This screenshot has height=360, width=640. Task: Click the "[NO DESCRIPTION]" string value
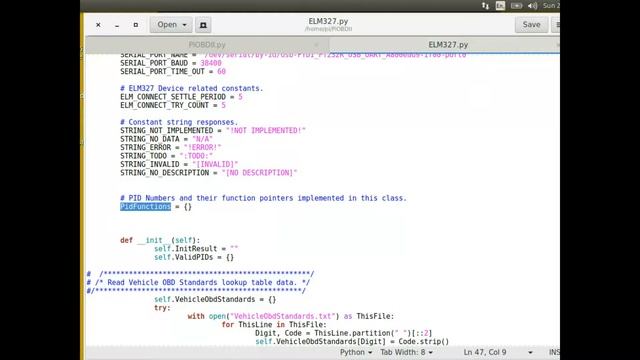coord(260,173)
